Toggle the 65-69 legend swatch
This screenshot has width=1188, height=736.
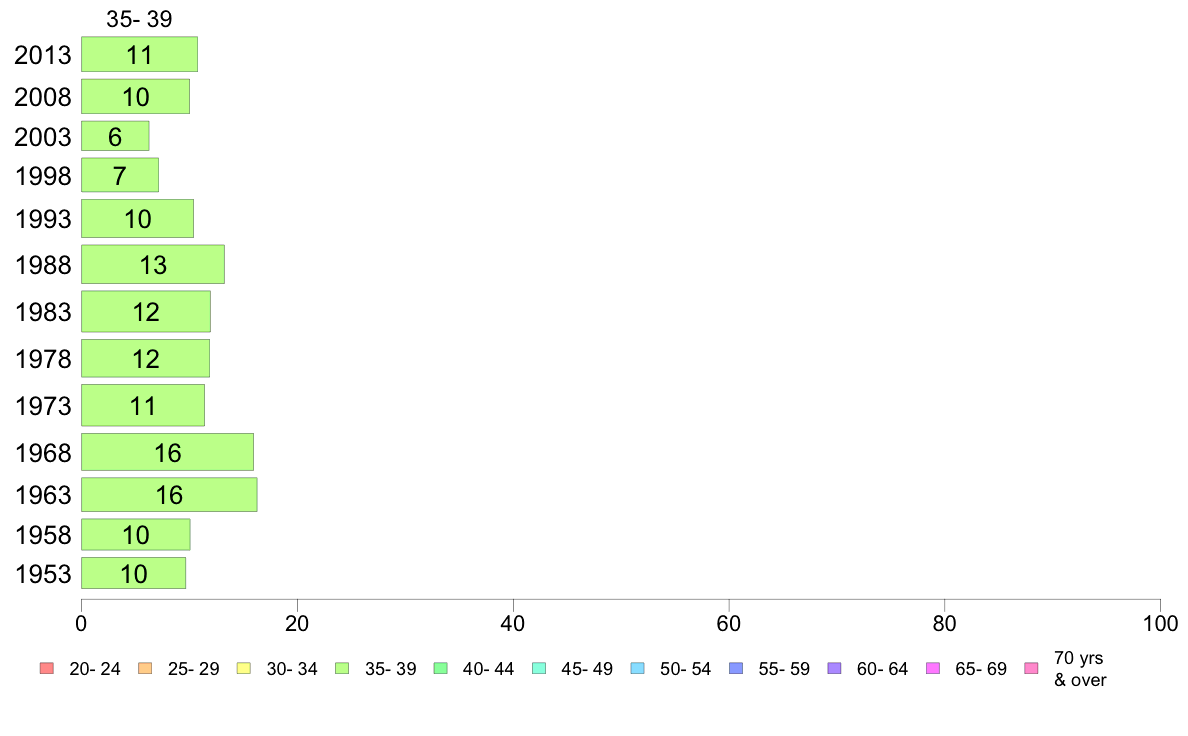[x=933, y=669]
